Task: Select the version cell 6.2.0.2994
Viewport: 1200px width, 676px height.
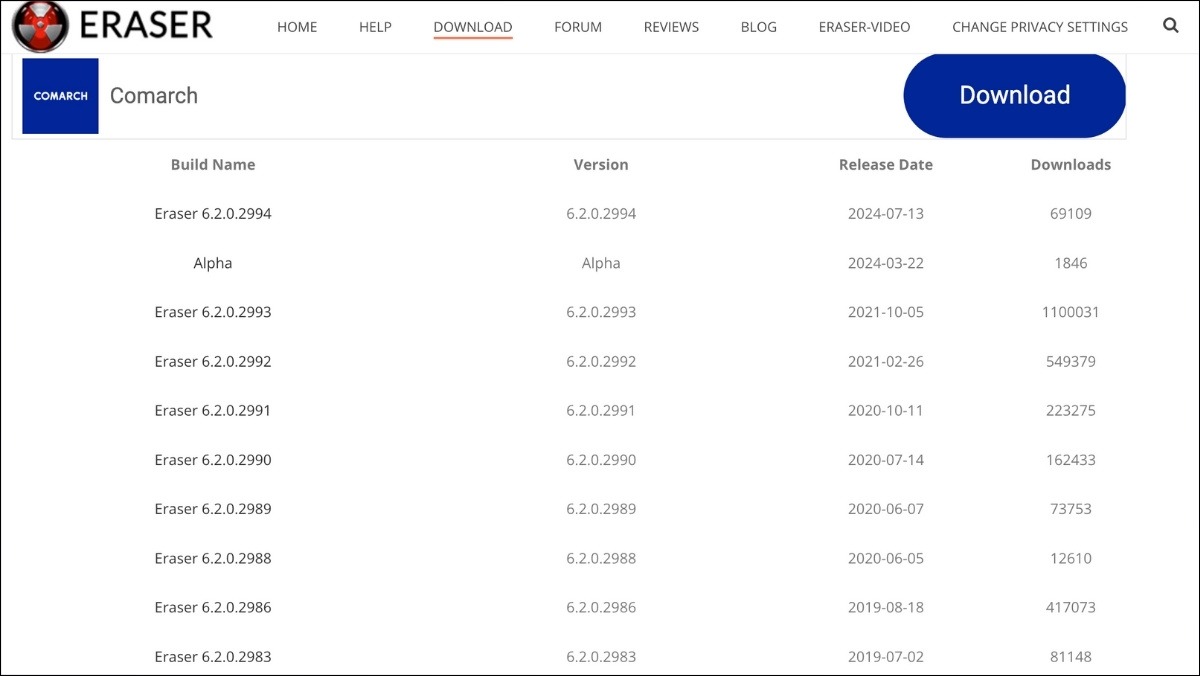Action: pos(601,214)
